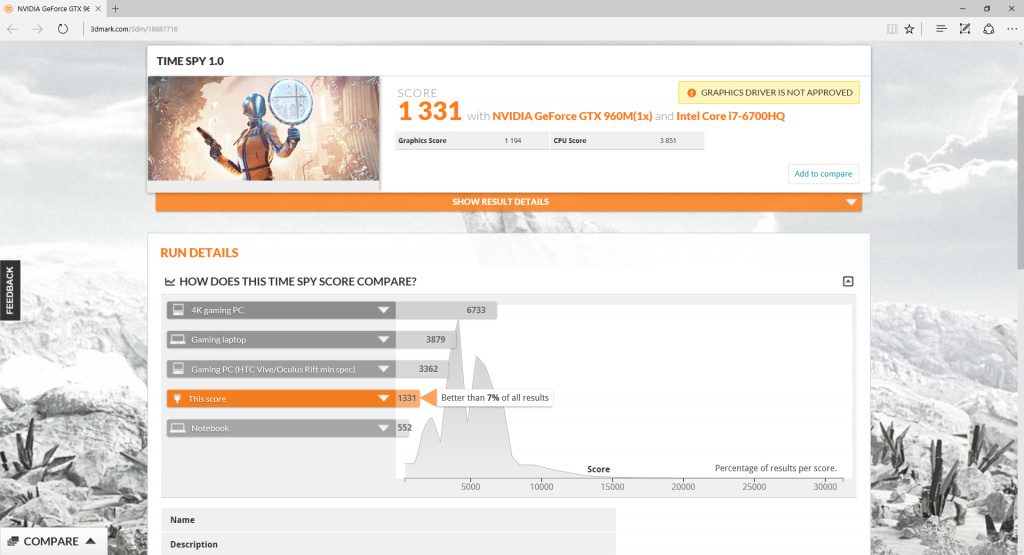Open reading view book icon
The height and width of the screenshot is (555, 1024).
point(891,29)
